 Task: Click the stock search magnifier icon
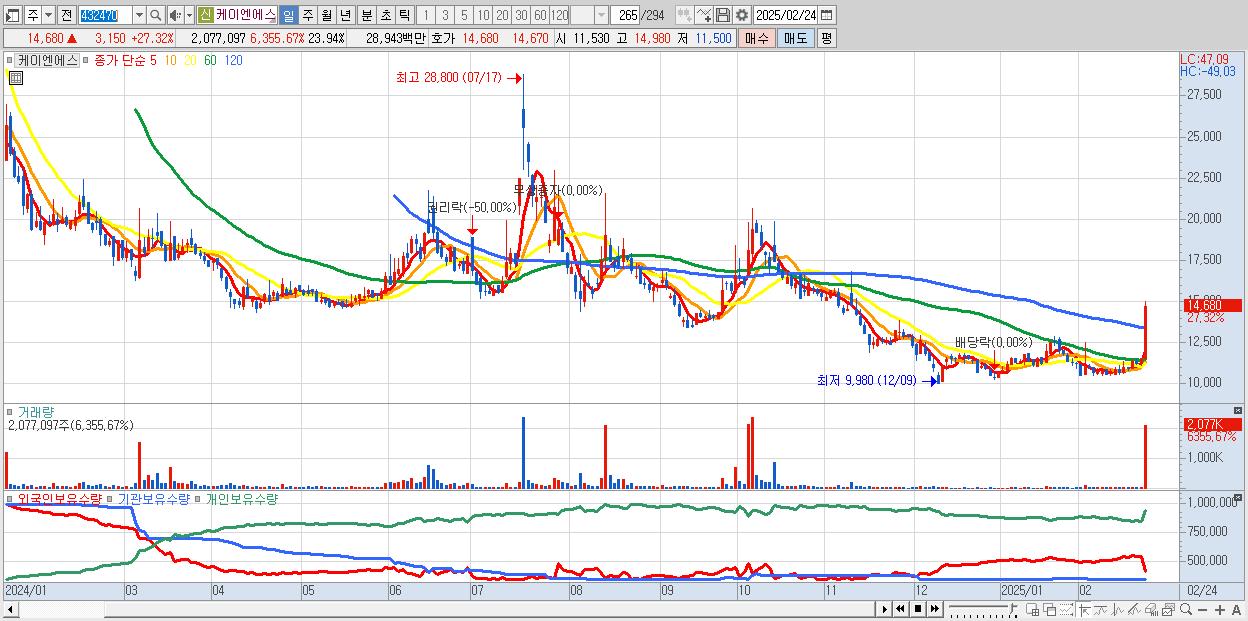click(156, 15)
